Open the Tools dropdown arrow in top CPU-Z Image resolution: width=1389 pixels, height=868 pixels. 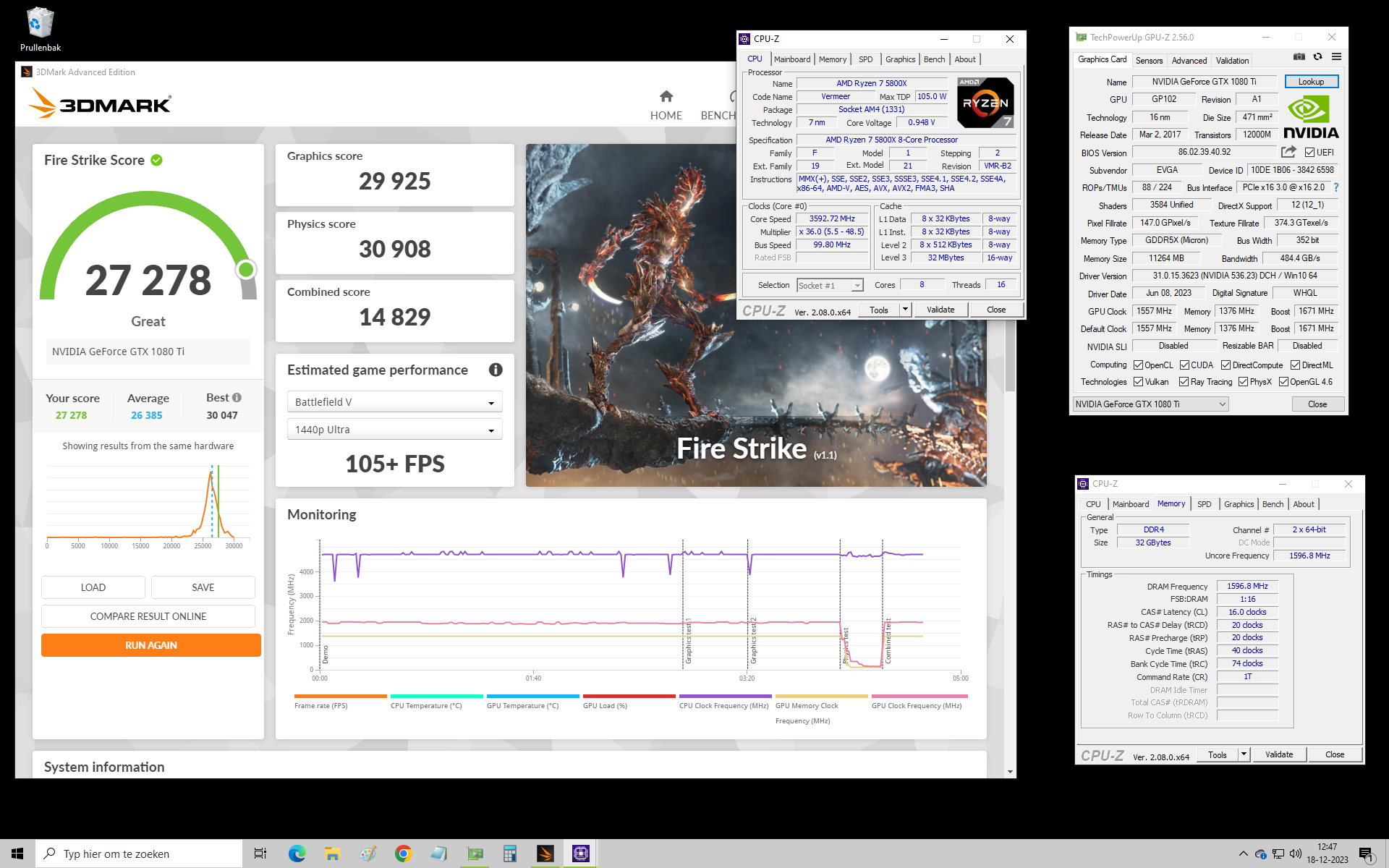click(x=905, y=310)
